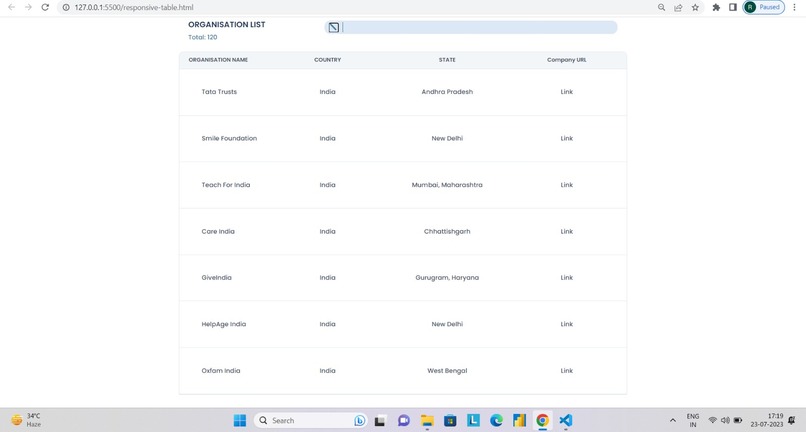Click the share page icon

tap(679, 7)
